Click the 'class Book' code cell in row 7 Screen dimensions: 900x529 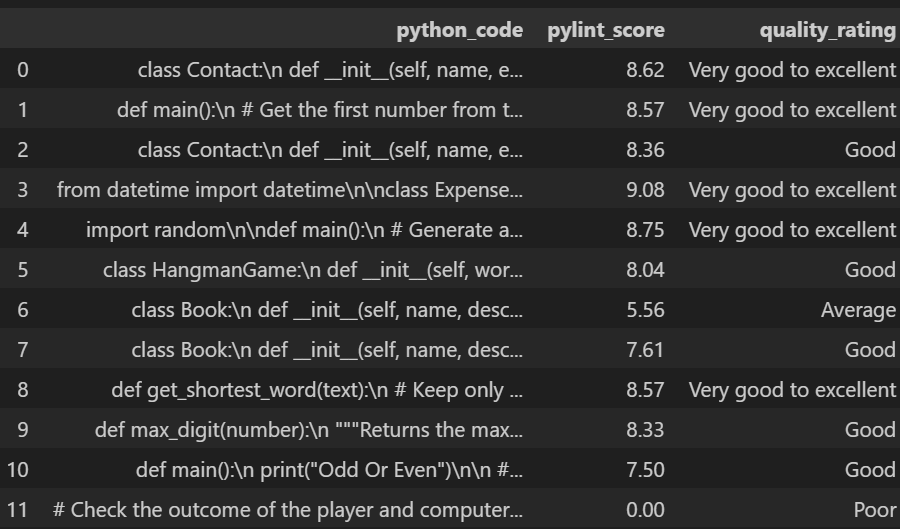(327, 350)
